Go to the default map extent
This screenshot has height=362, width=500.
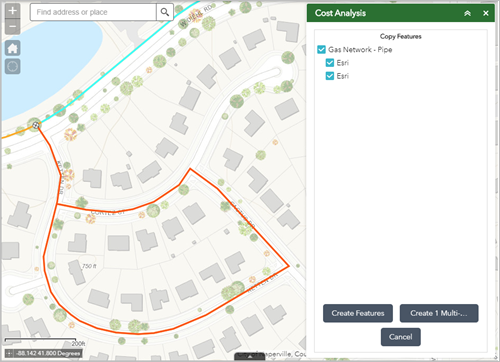click(x=13, y=48)
